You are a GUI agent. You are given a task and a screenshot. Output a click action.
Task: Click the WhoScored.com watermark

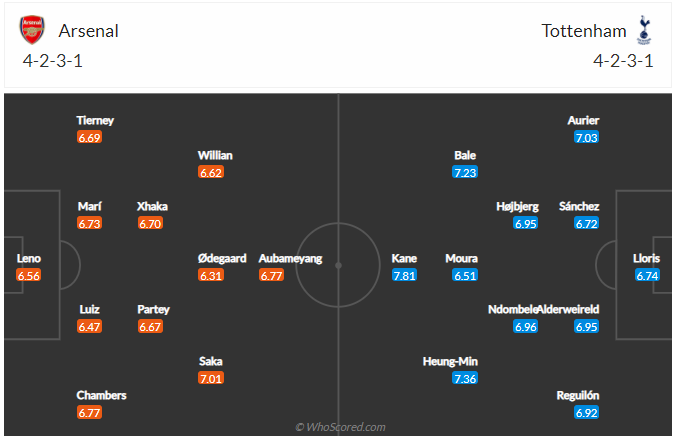(340, 427)
